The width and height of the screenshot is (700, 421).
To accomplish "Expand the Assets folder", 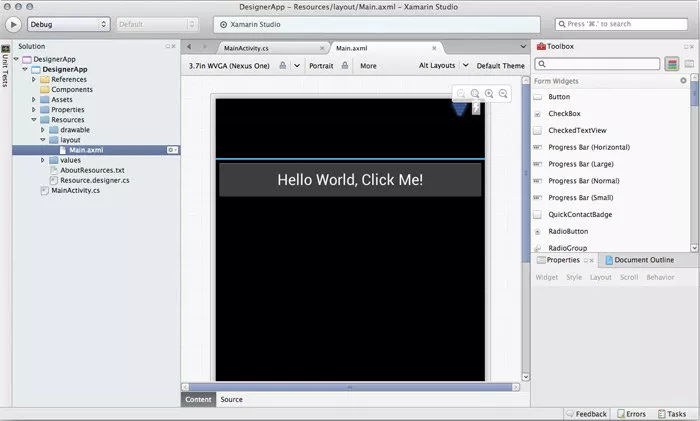I will coord(34,100).
